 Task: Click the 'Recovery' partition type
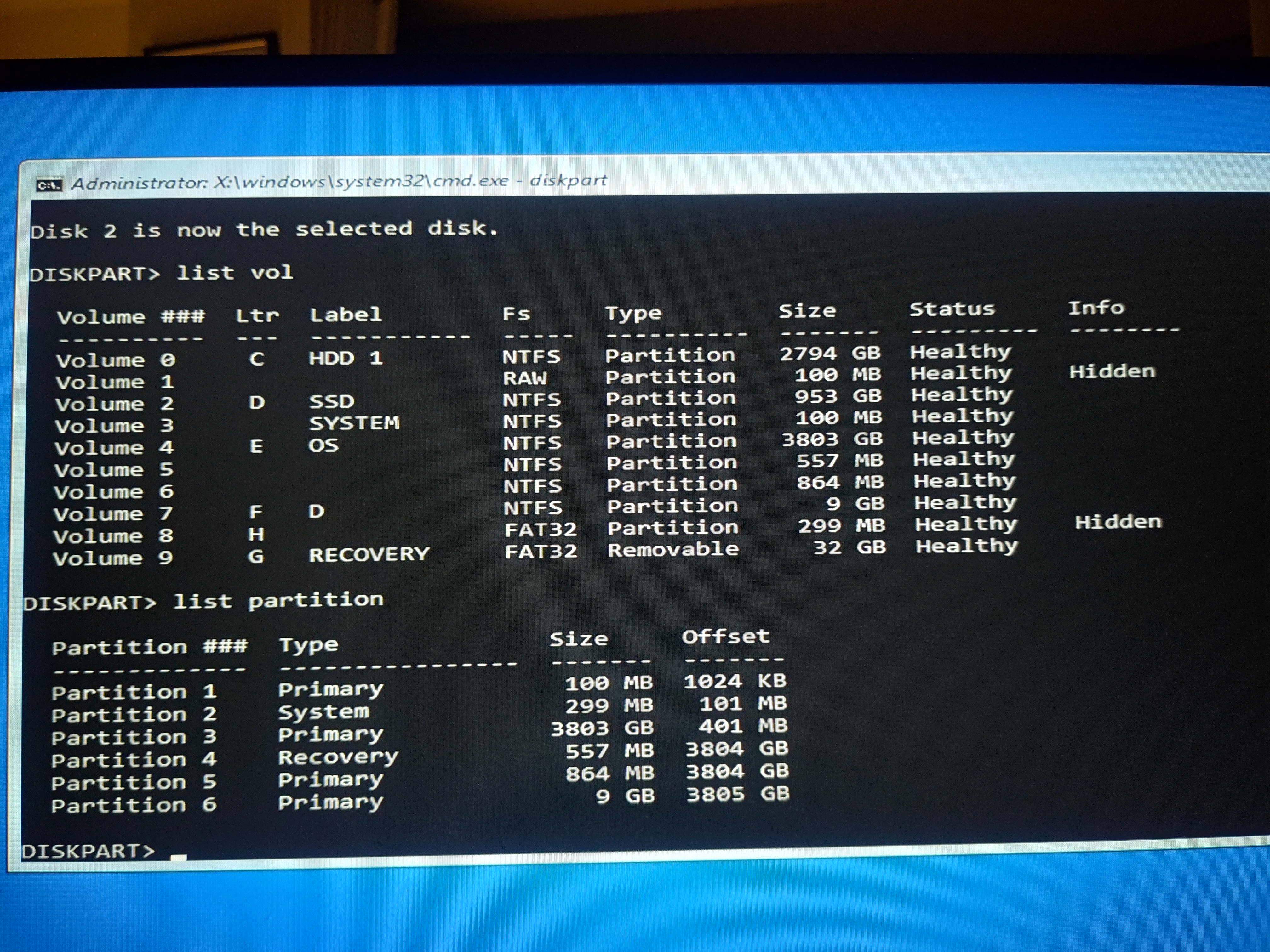[338, 757]
